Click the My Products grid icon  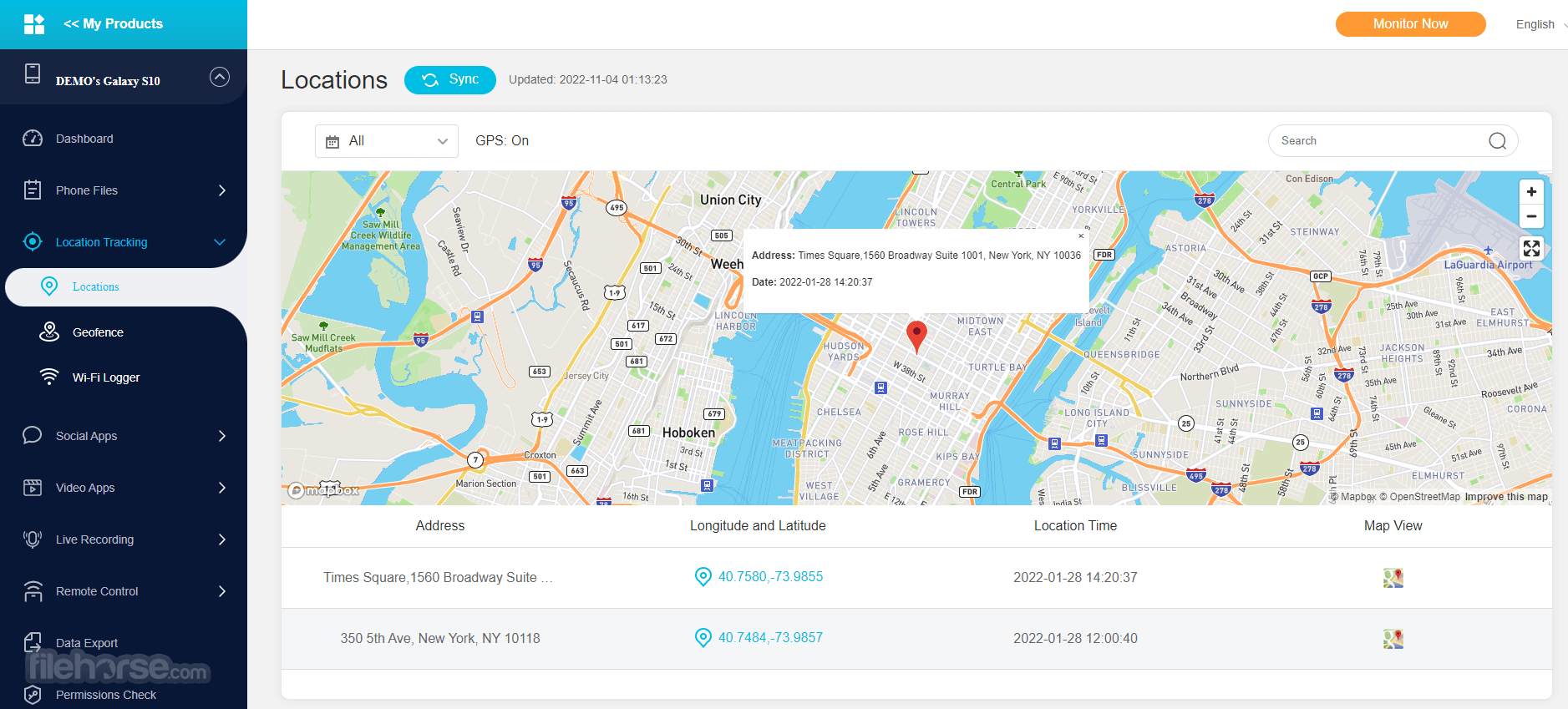coord(34,24)
